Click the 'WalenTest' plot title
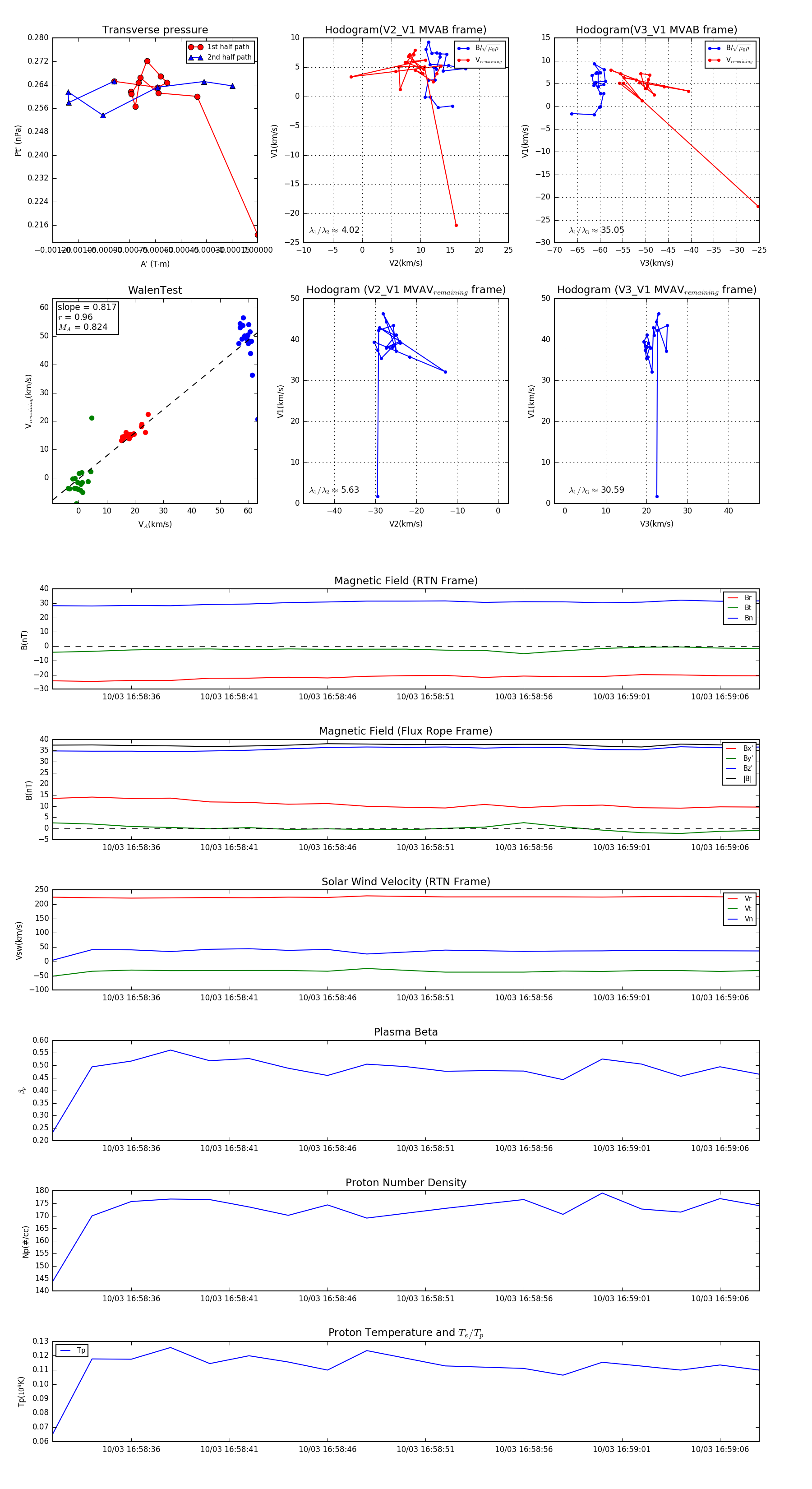Viewport: 812px width, 1489px height. coord(155,290)
